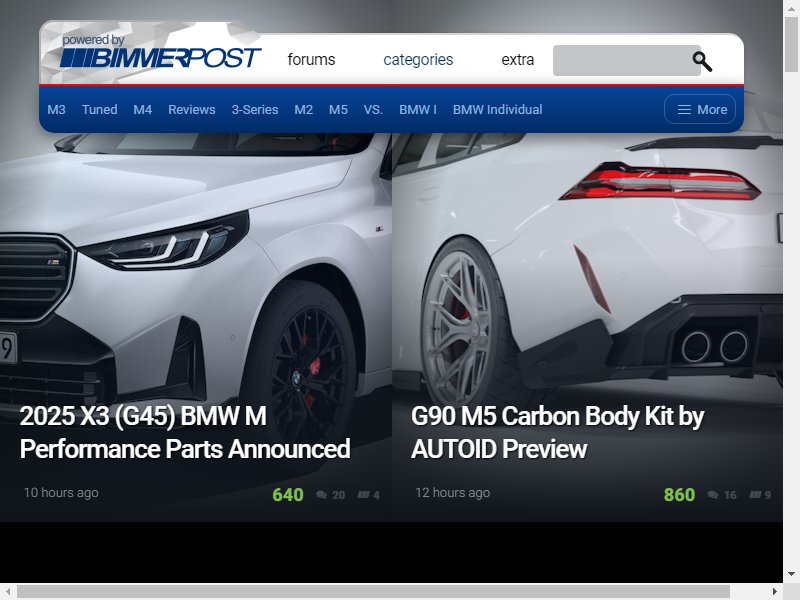Click the comments bubble icon on the X3 article

tap(321, 495)
